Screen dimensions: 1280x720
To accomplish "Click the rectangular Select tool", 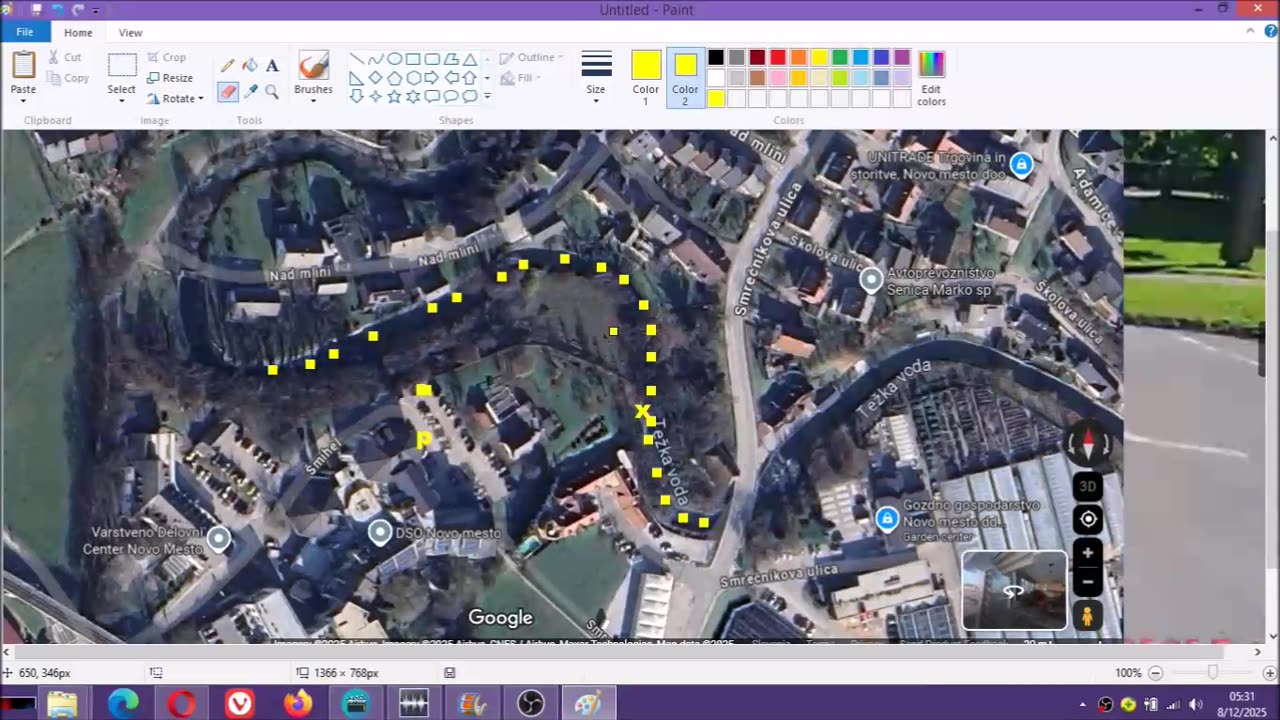I will coord(122,65).
